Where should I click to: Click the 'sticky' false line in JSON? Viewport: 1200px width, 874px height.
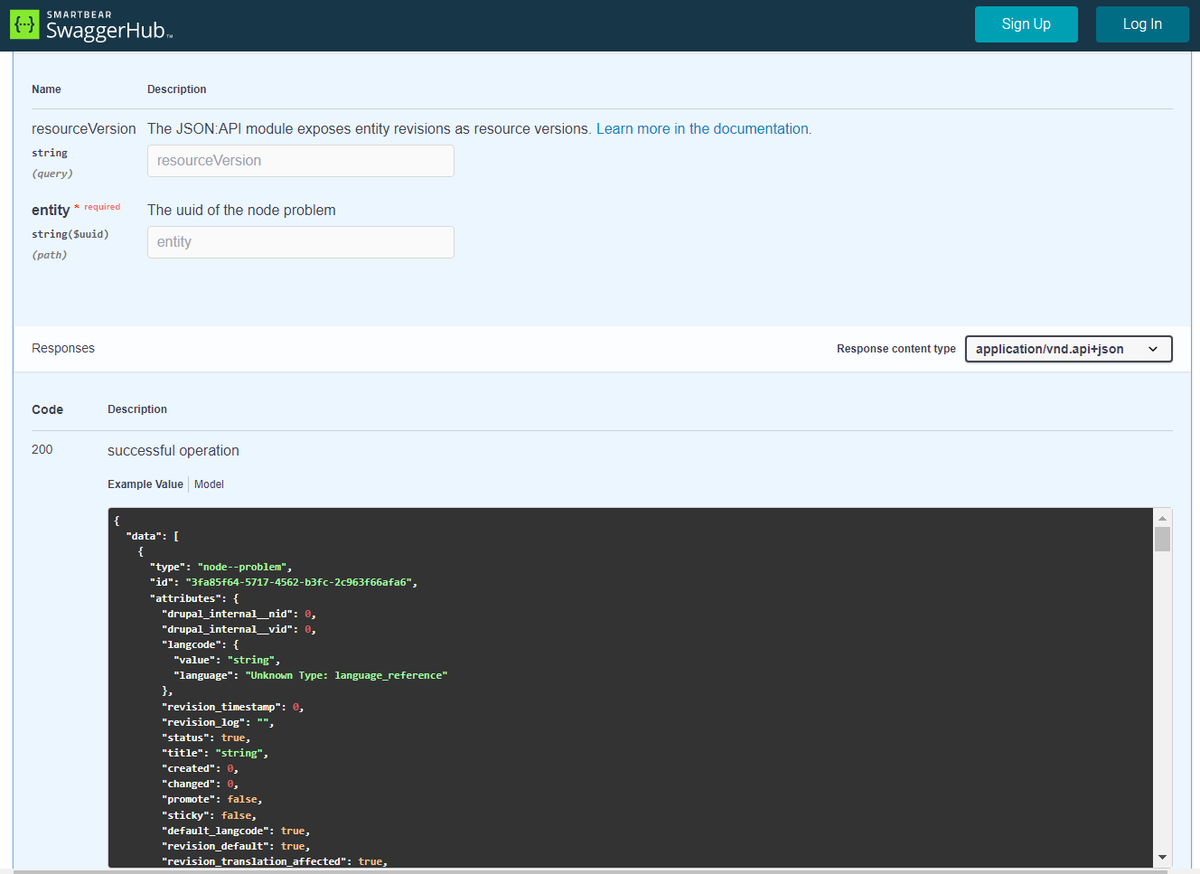point(209,815)
